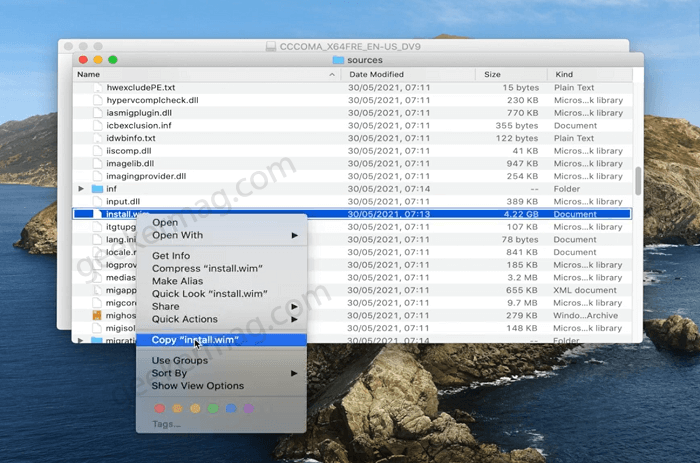The image size is (700, 463).
Task: Choose Tags… in context menu
Action: (166, 424)
